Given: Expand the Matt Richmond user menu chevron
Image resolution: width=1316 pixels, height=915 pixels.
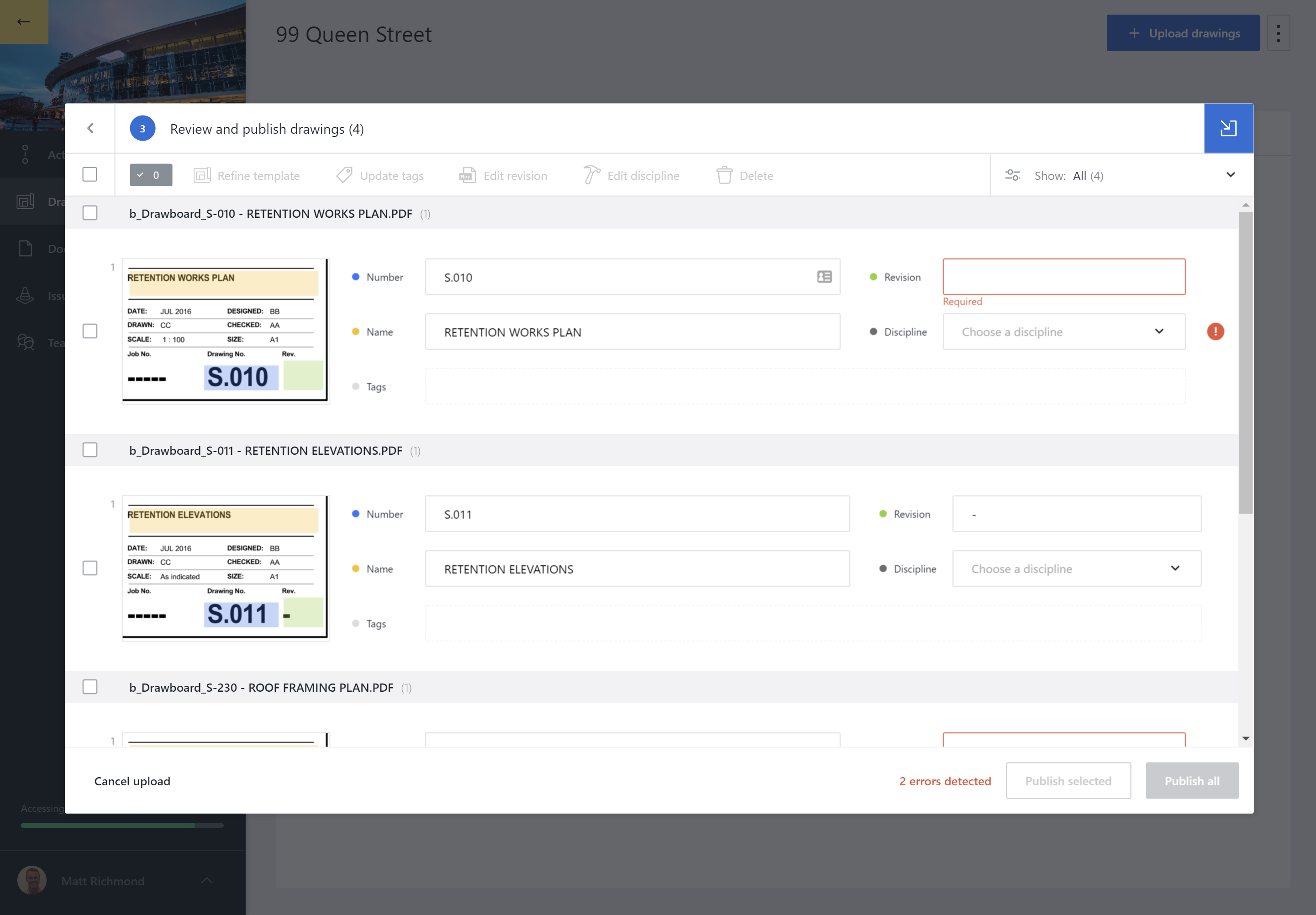Looking at the screenshot, I should [207, 881].
